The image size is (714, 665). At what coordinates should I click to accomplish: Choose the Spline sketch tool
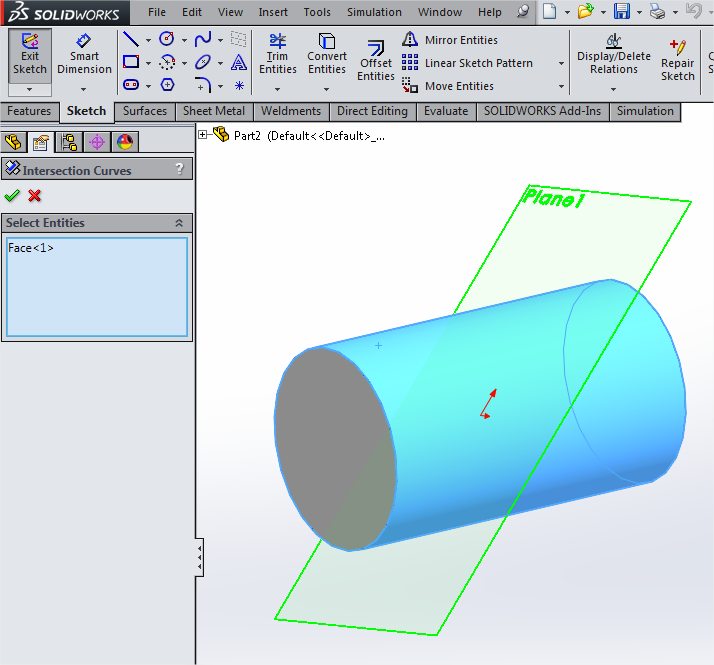(203, 40)
